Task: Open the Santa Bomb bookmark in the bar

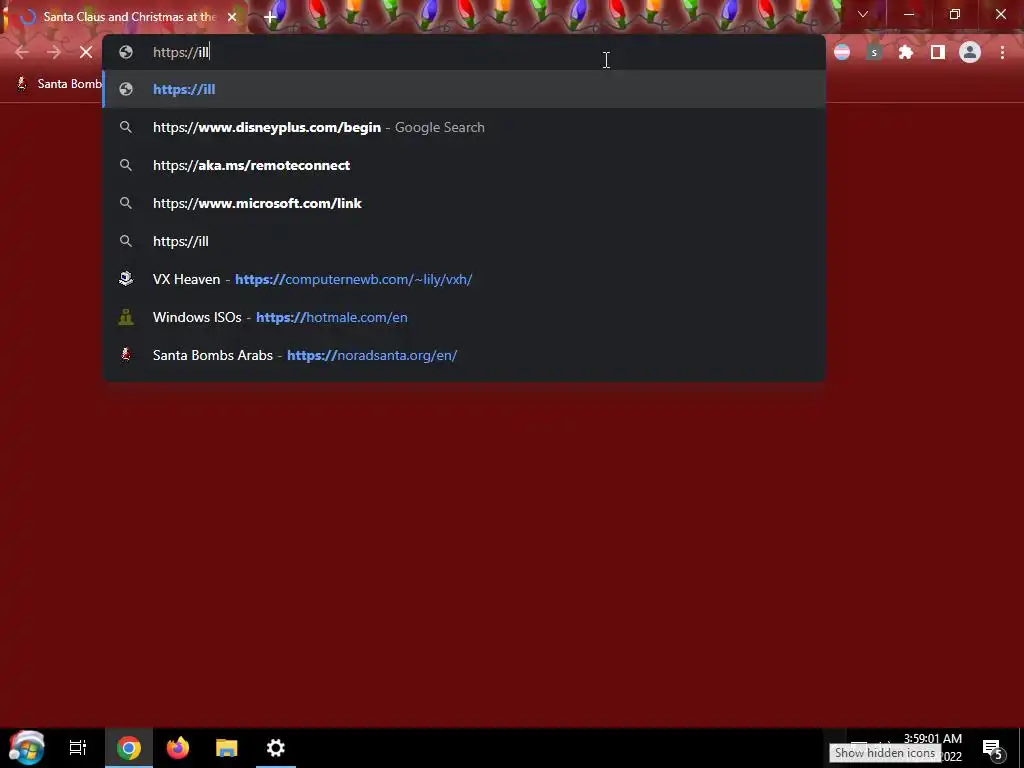Action: 60,84
